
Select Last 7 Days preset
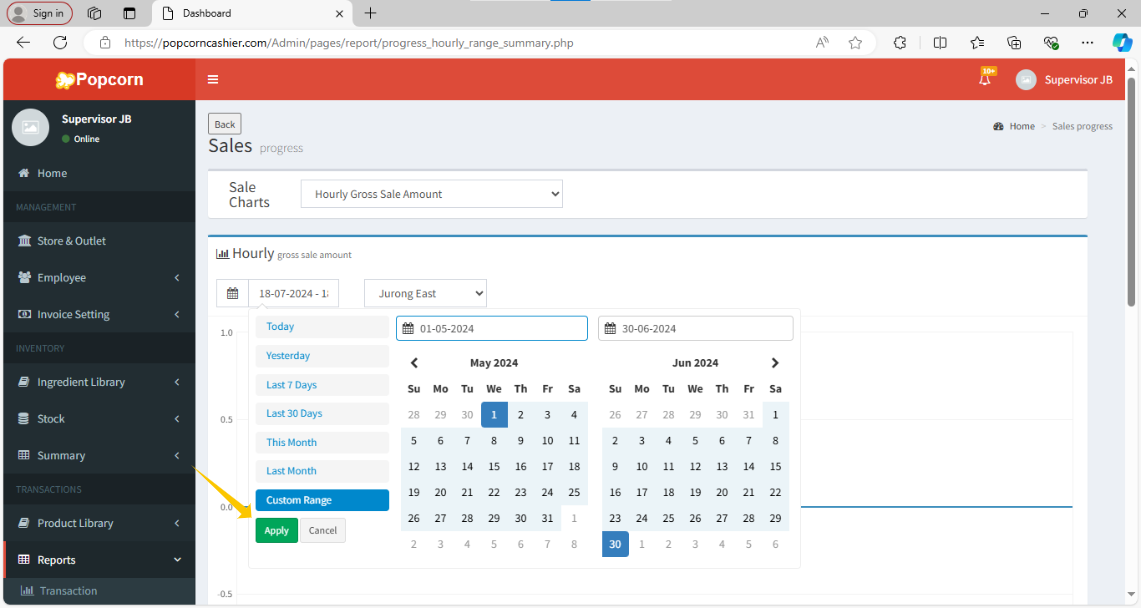pyautogui.click(x=322, y=385)
